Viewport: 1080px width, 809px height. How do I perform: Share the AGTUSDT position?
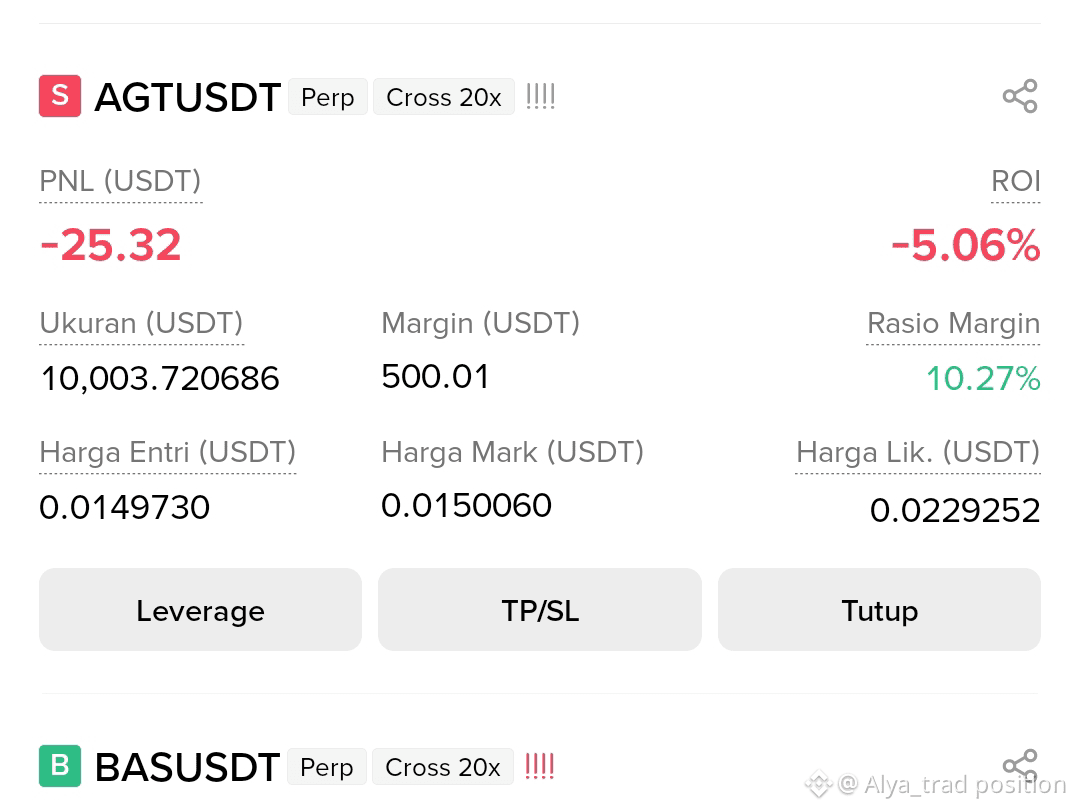(1020, 96)
